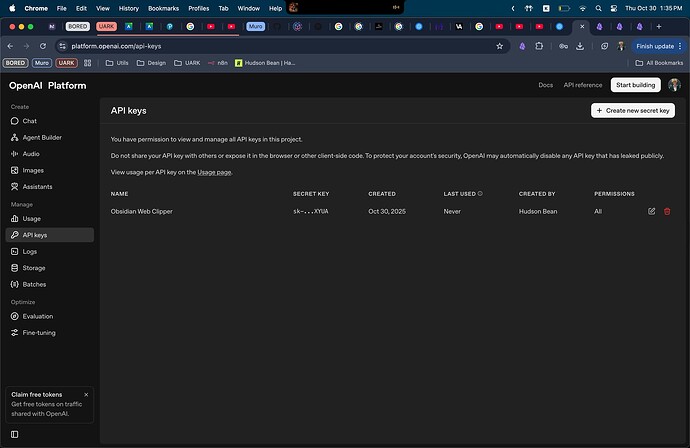This screenshot has width=690, height=448.
Task: Open bookmarks apps grid icon
Action: (88, 63)
